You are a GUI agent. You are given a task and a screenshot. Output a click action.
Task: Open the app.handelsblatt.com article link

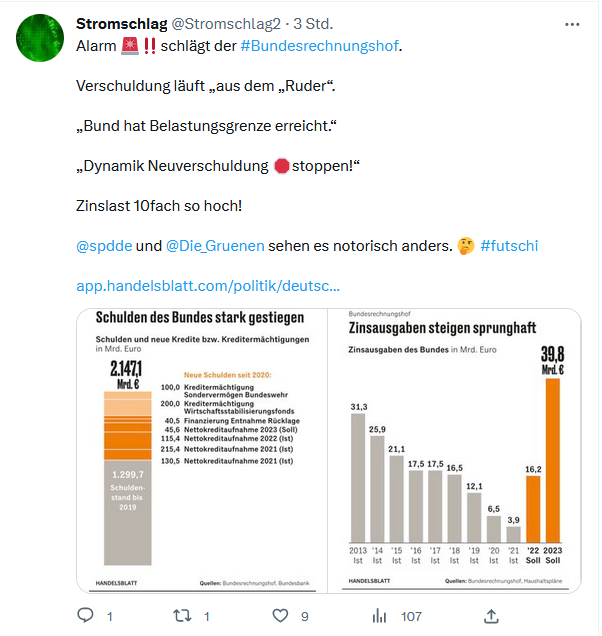point(208,286)
